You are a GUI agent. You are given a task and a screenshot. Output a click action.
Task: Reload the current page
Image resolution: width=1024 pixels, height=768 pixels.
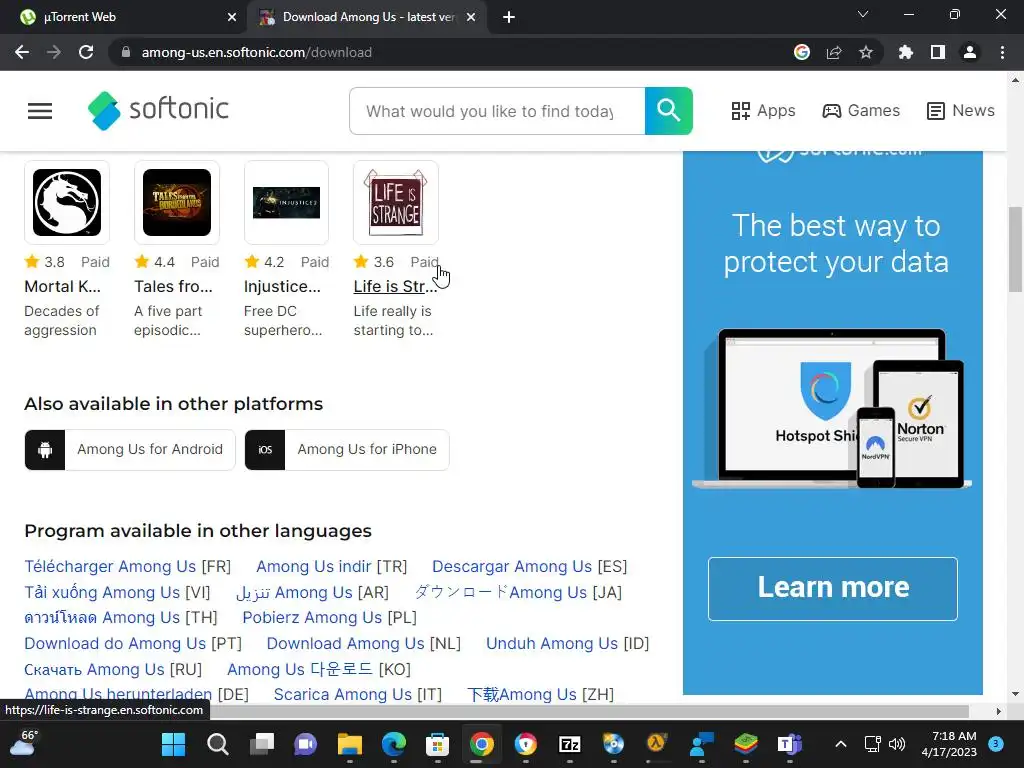(x=86, y=52)
